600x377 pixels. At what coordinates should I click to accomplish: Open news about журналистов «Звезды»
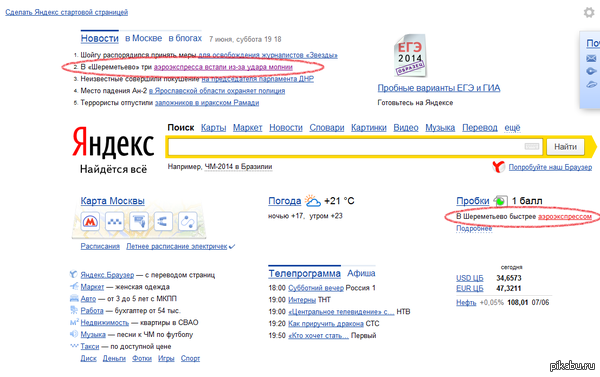[268, 55]
